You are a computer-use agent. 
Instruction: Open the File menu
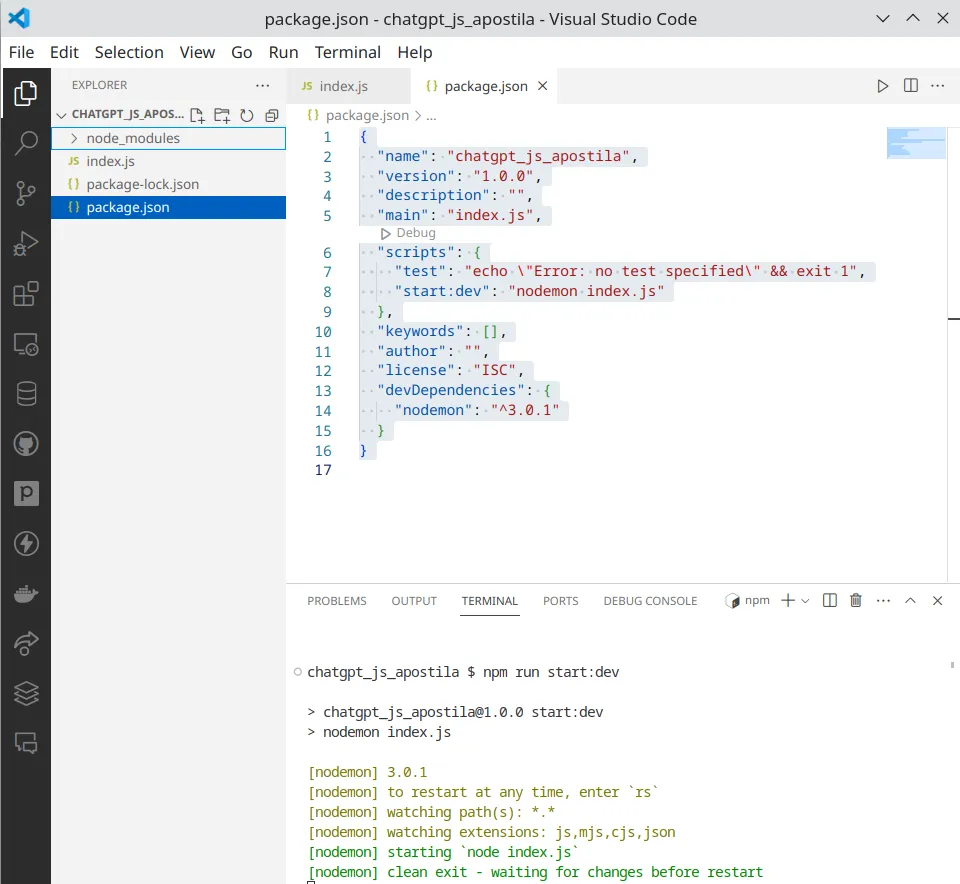(21, 53)
